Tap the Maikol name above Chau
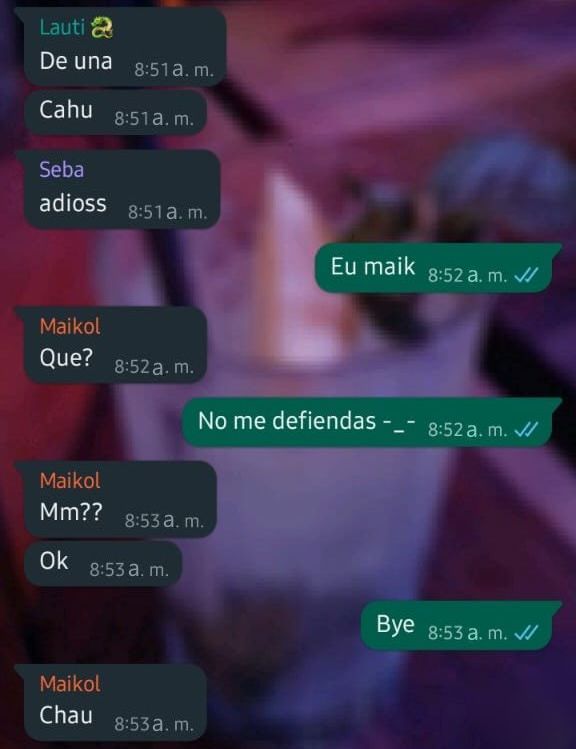 [70, 684]
